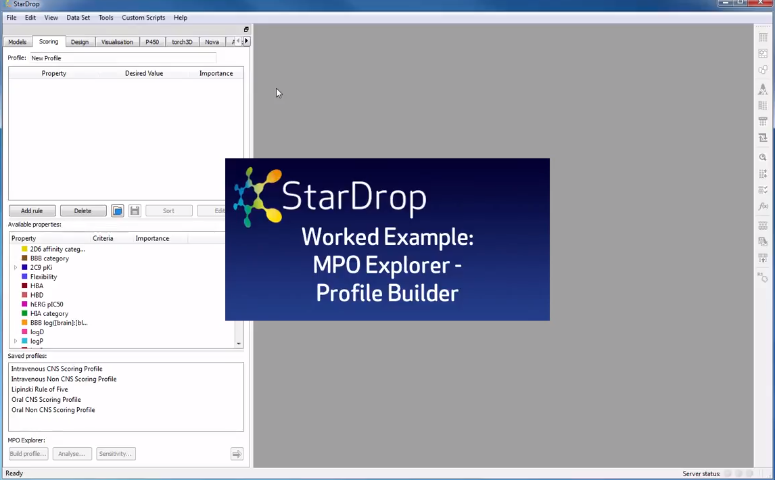Screen dimensions: 775x480
Task: Click the f(x) function icon
Action: coord(763,206)
